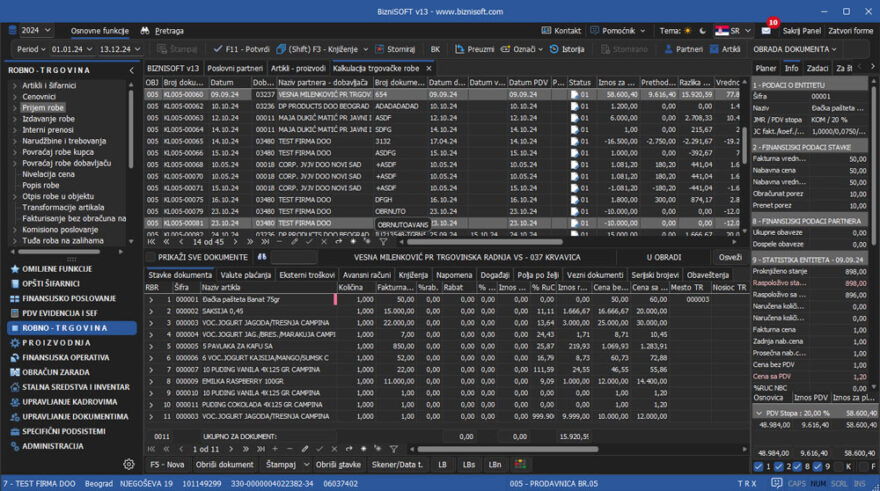Collapse the ROBNO - TRGOVINA sidebar arrow
Viewport: 880px width, 491px height.
click(131, 71)
